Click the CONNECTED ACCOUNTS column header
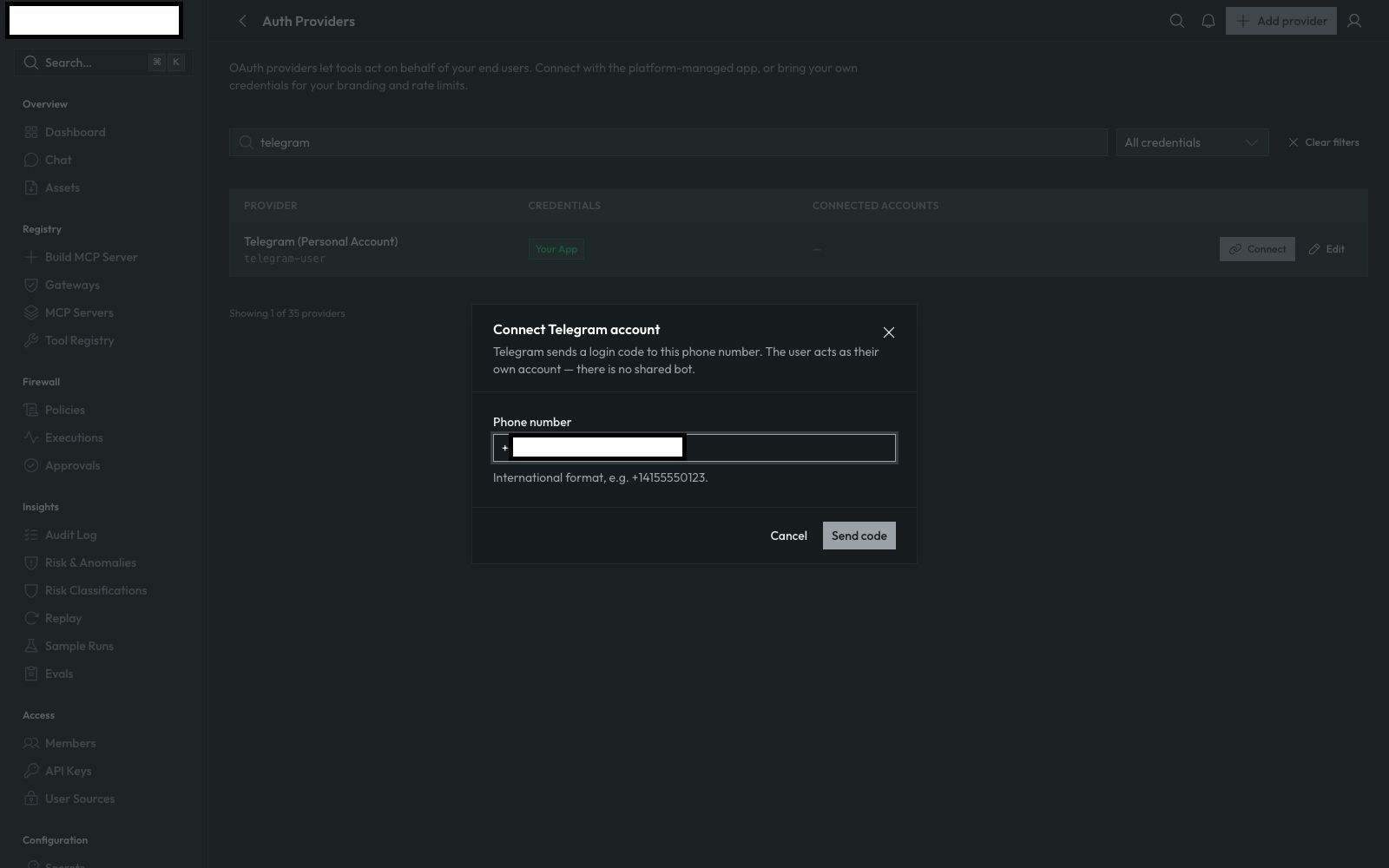Screen dimensions: 1389x868 click(x=875, y=206)
